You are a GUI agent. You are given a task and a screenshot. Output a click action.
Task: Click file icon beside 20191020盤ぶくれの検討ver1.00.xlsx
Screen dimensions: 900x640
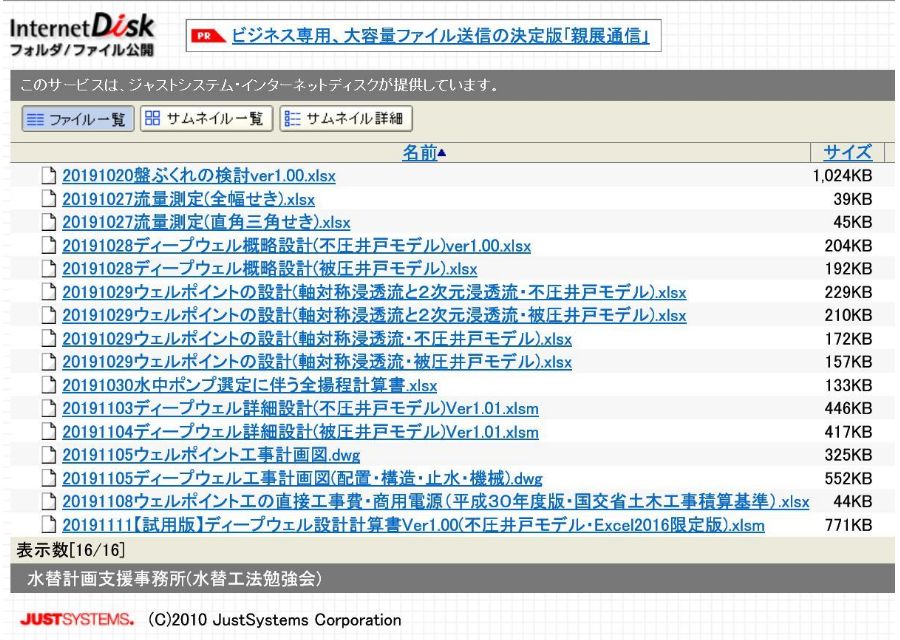[49, 176]
